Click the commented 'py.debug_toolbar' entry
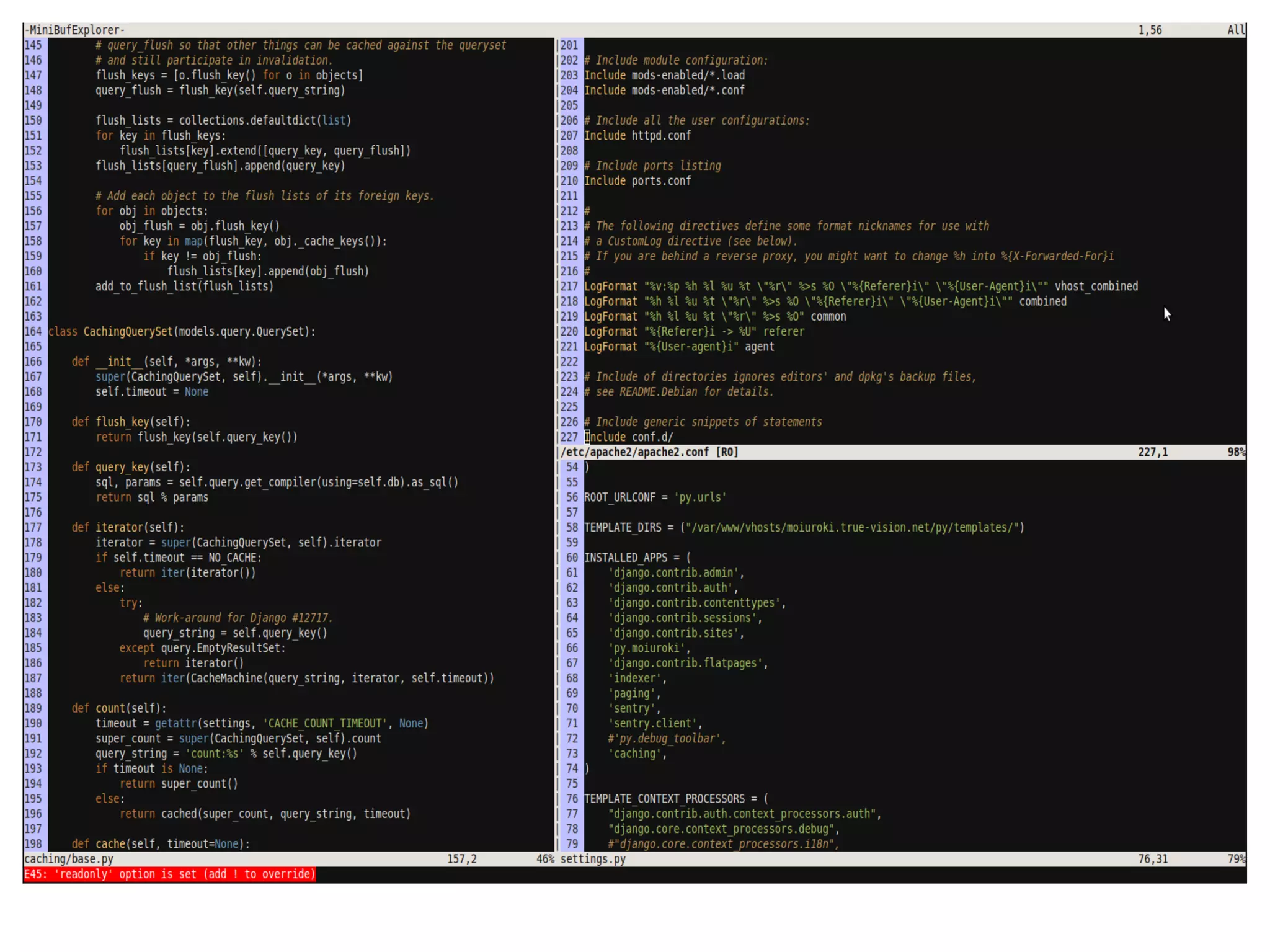Viewport: 1270px width, 952px height. (x=665, y=739)
